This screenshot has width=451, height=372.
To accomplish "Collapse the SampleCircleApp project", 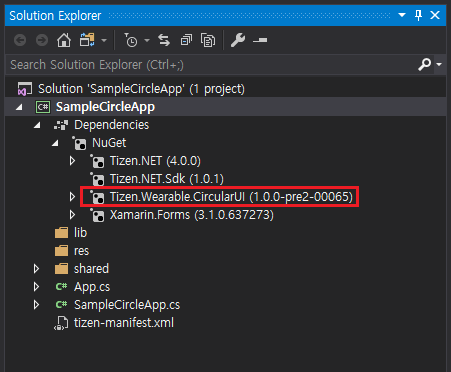I will pos(19,107).
